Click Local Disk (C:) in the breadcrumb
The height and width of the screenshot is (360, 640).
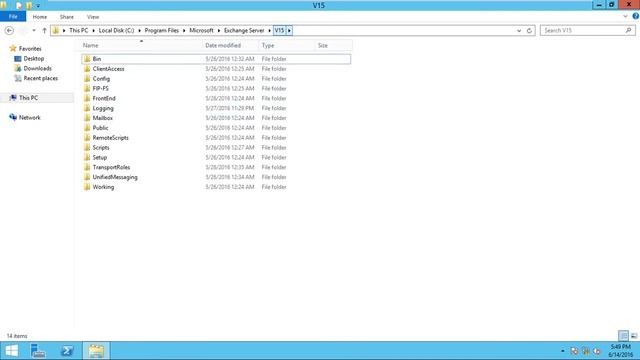coord(116,31)
